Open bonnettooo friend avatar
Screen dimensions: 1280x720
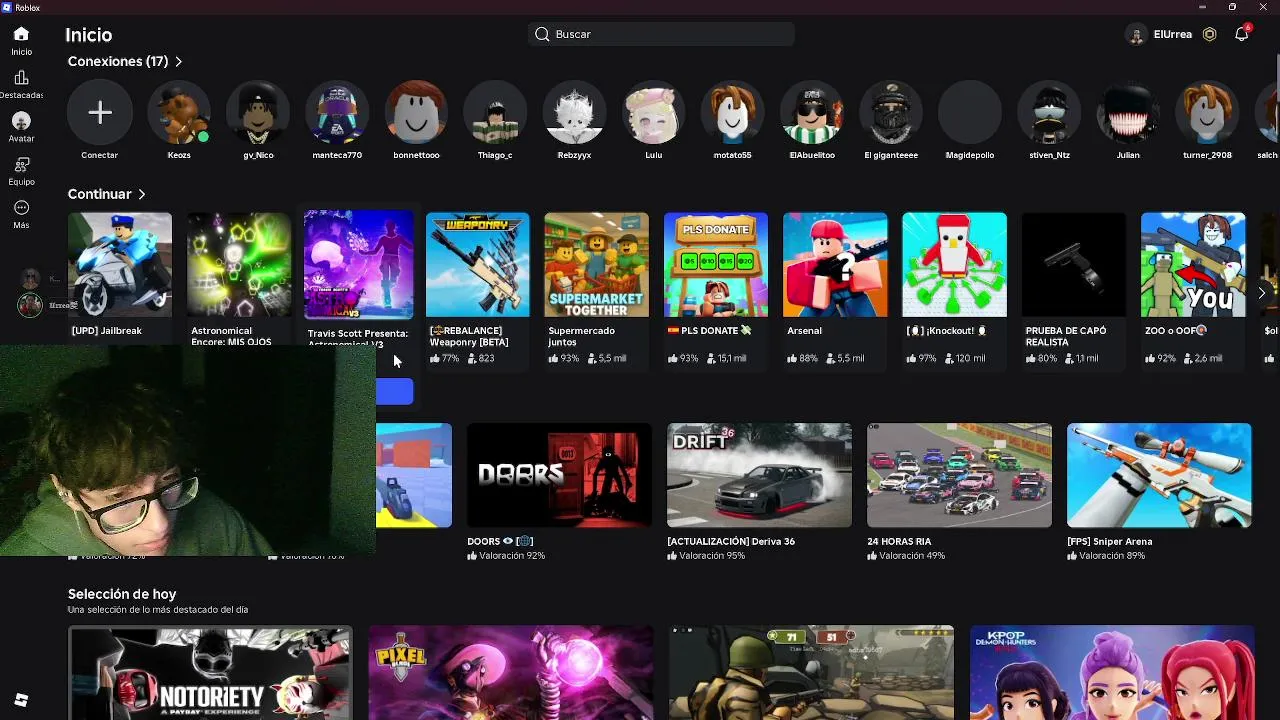click(x=416, y=113)
